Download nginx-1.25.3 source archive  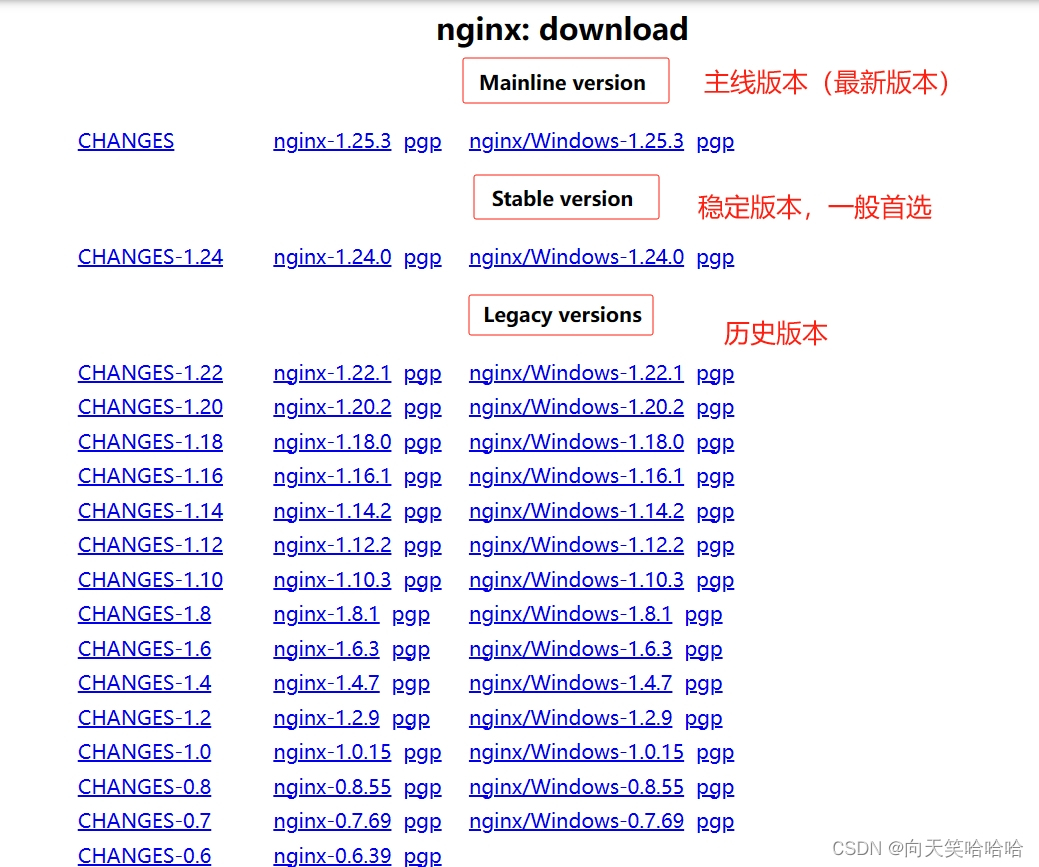coord(332,141)
